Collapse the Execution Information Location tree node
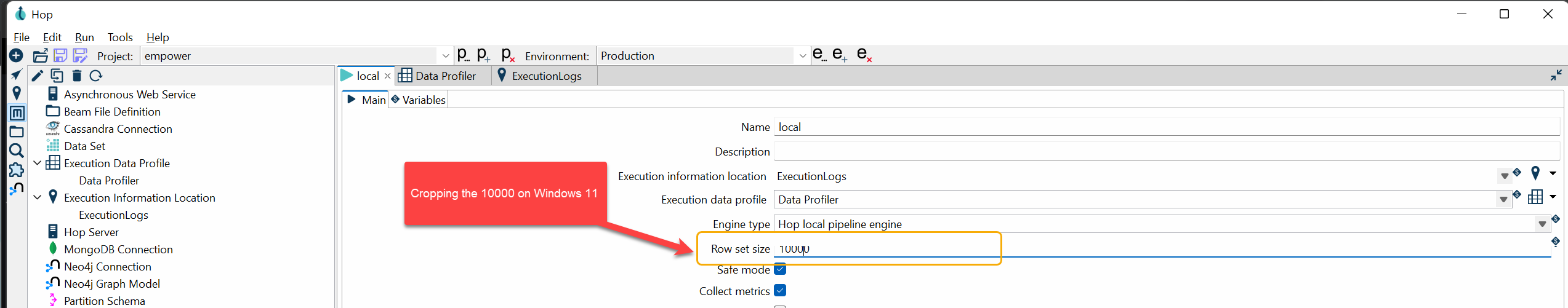Screen dimensions: 1568x308 click(x=38, y=197)
